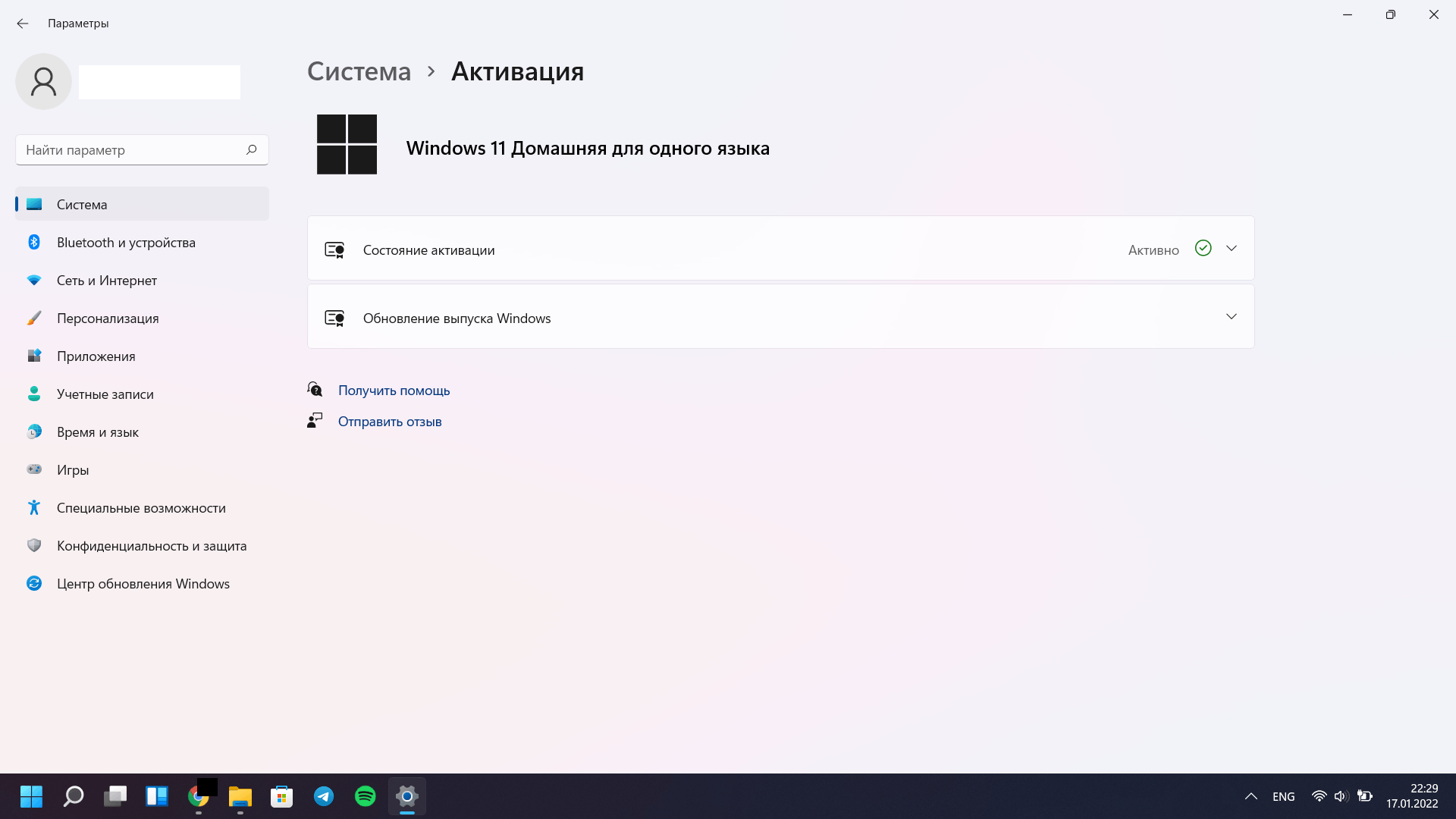Click the green activation checkmark icon
1456x819 pixels.
[x=1203, y=248]
